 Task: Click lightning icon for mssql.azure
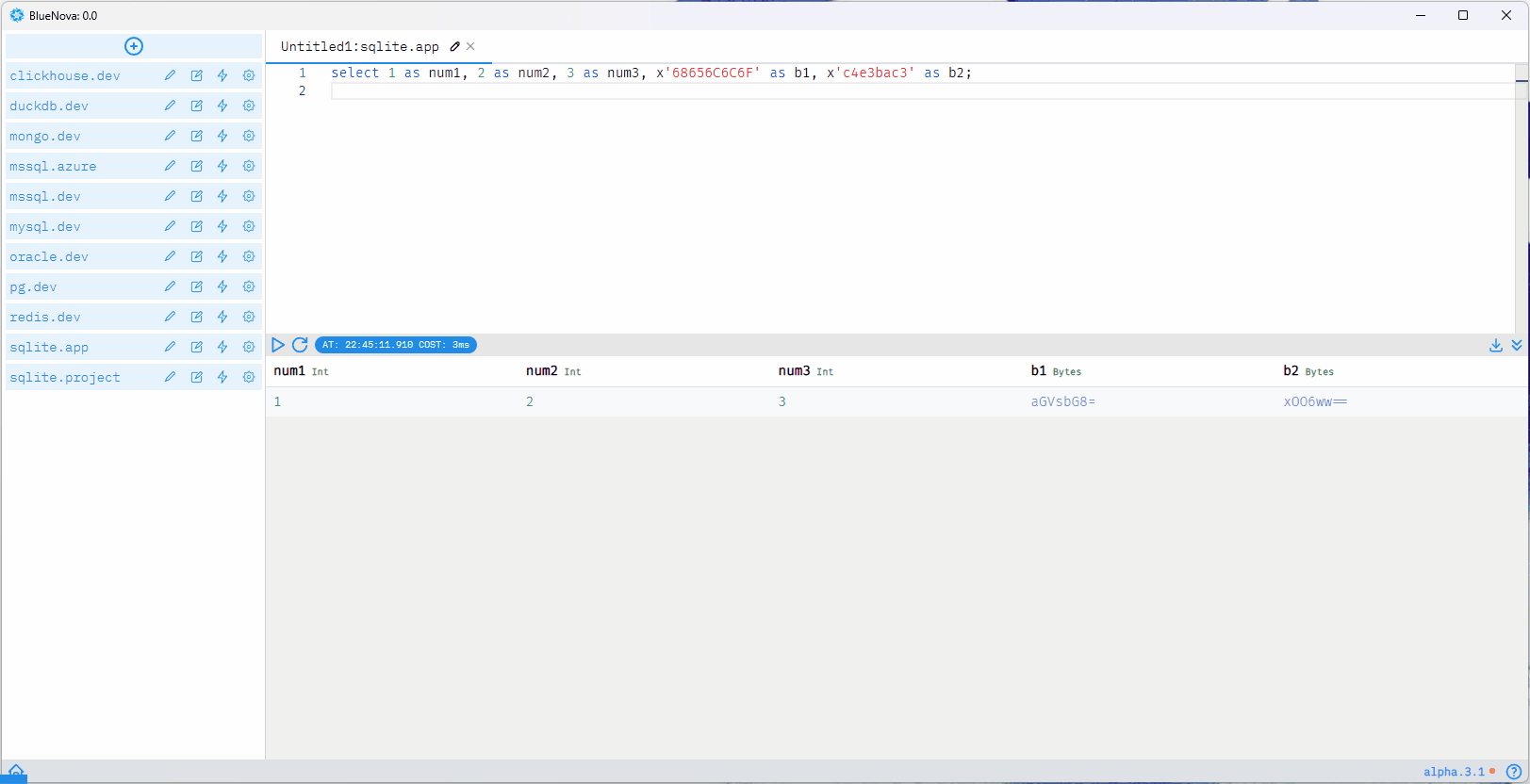point(222,166)
